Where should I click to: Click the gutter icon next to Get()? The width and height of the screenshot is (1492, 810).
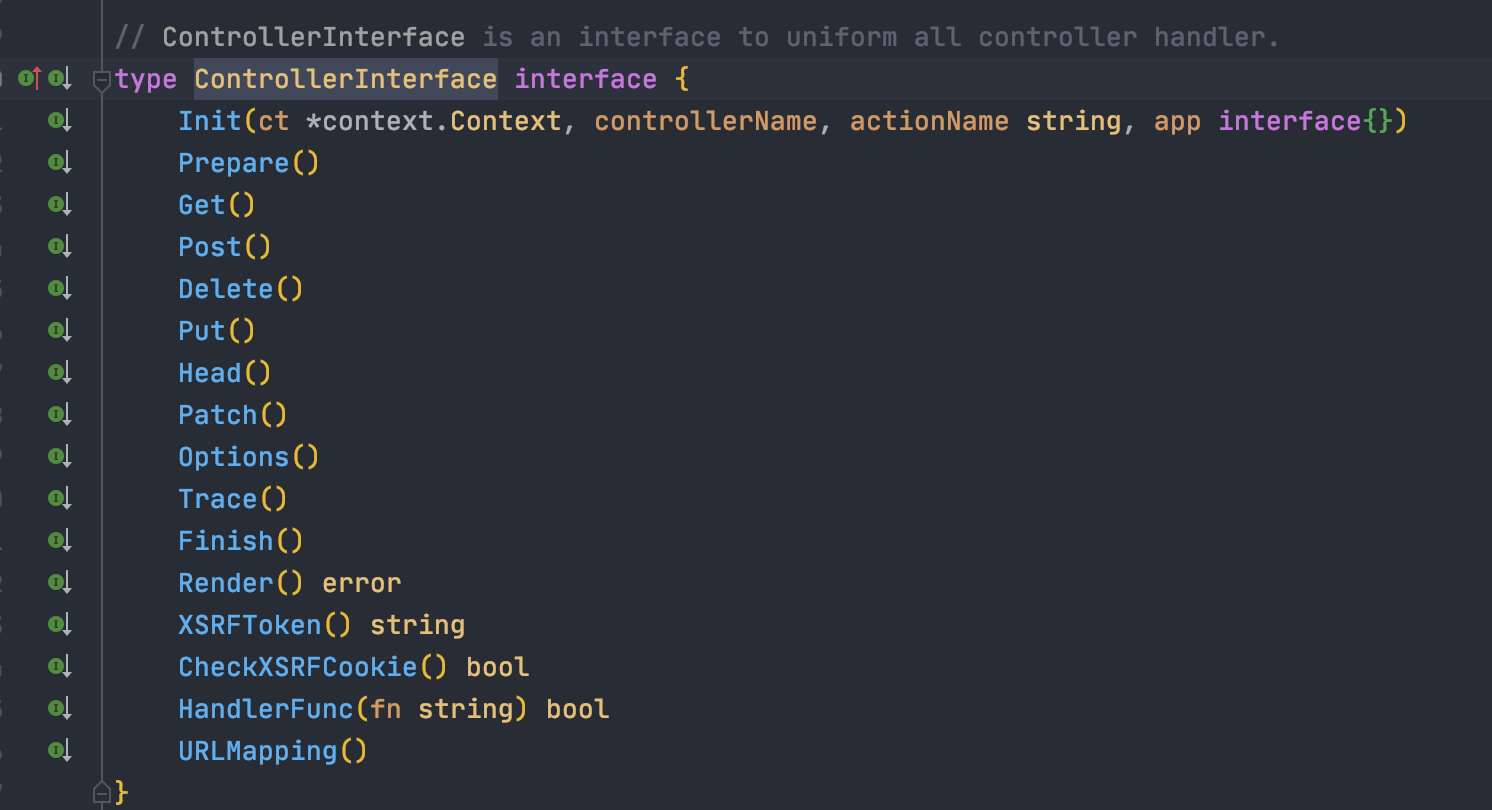coord(59,205)
